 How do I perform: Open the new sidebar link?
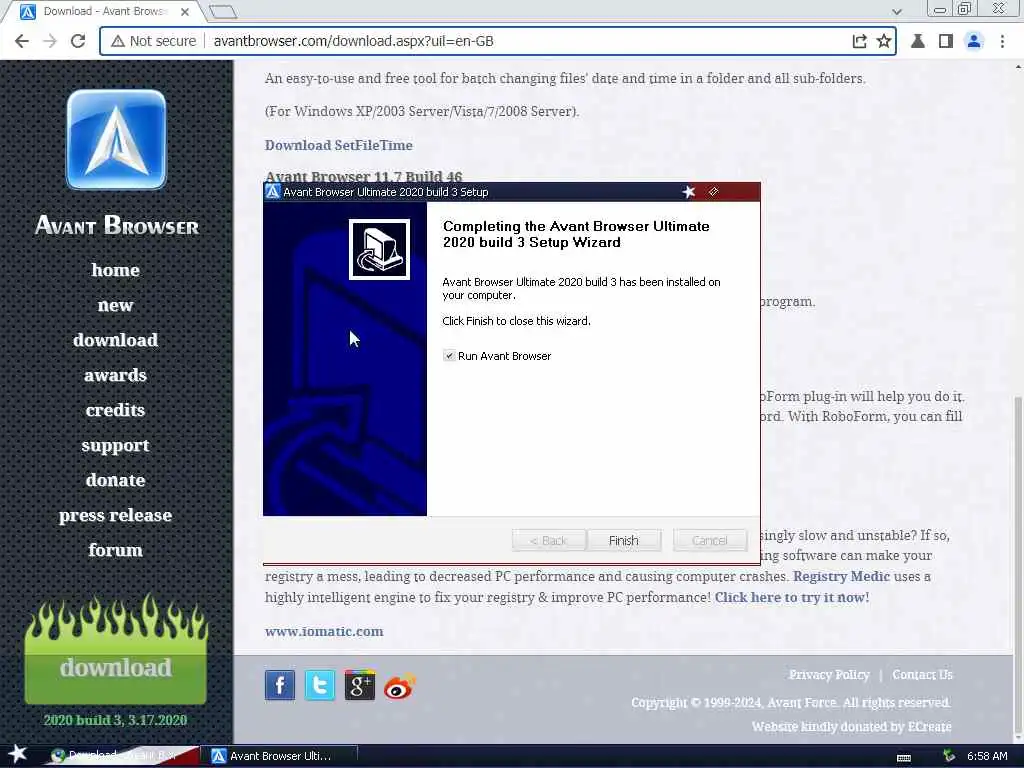click(x=116, y=305)
